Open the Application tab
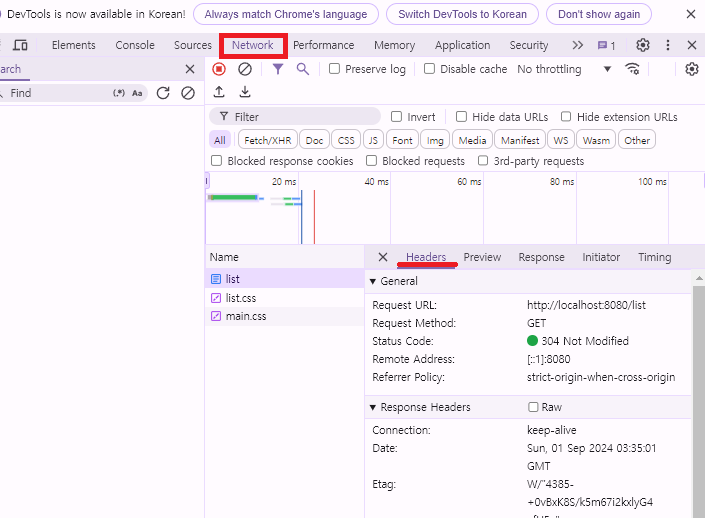Screen dimensions: 705x518 click(x=463, y=45)
